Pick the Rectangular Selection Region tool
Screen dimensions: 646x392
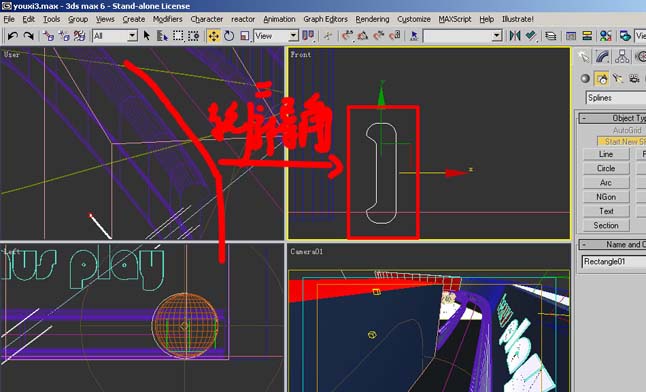pyautogui.click(x=178, y=36)
